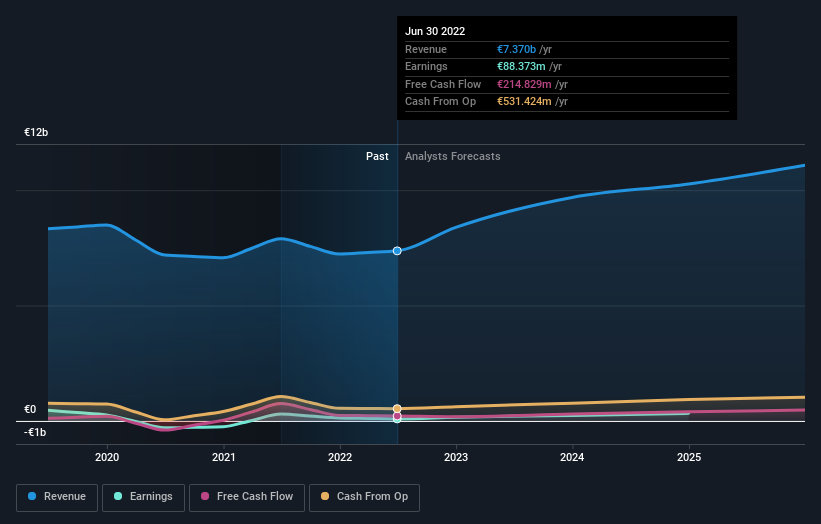821x524 pixels.
Task: Click the Free Cash Flow label in tooltip
Action: click(x=443, y=84)
